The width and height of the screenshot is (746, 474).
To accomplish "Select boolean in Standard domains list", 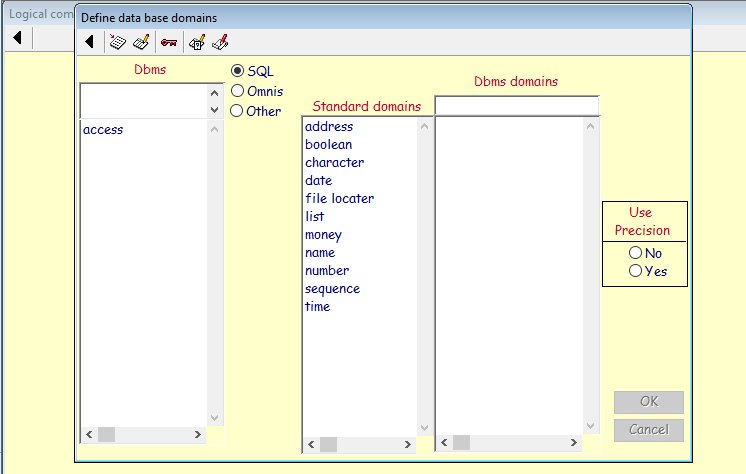I will point(328,145).
